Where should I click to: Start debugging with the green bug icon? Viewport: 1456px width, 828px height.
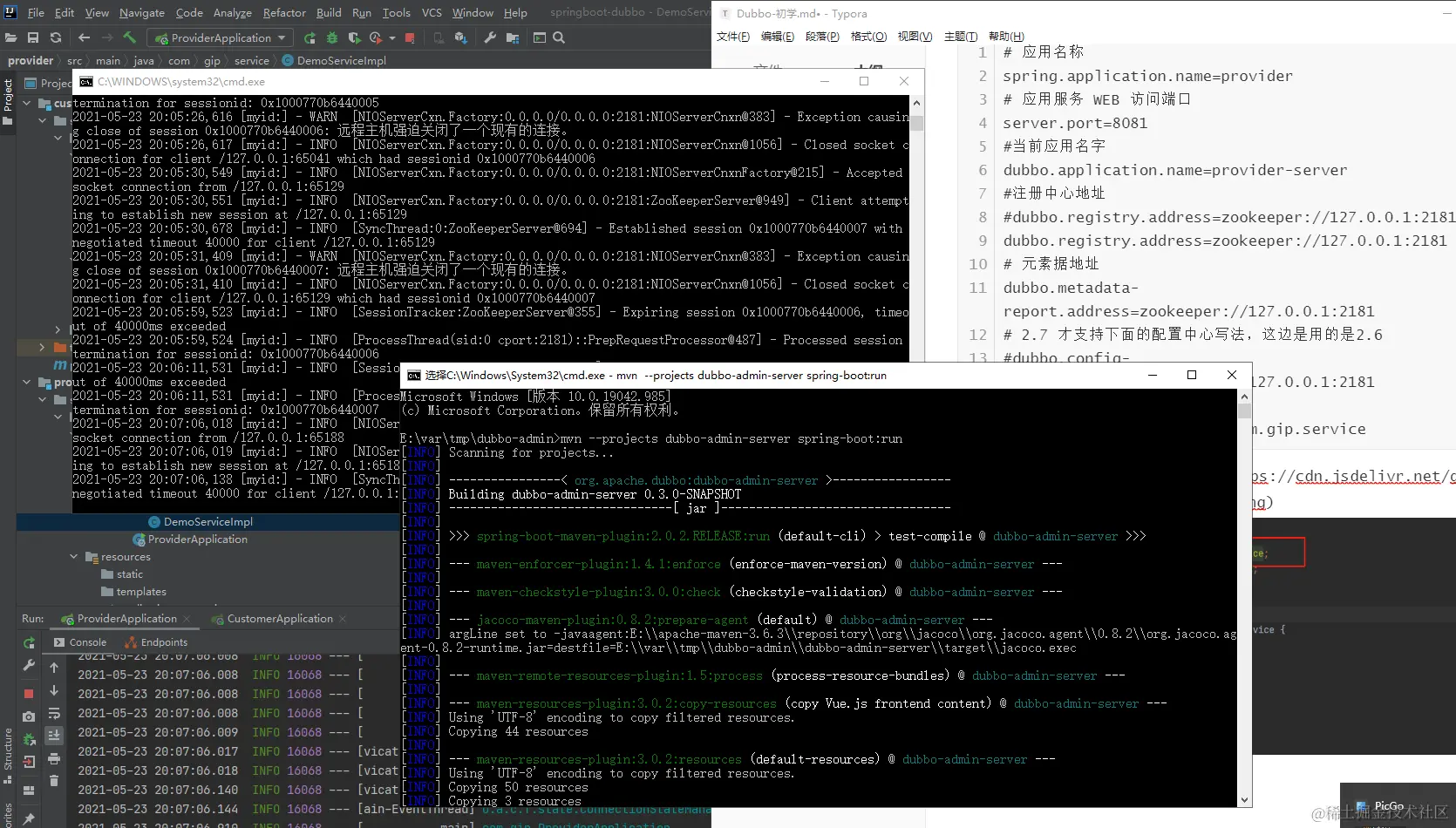[332, 37]
